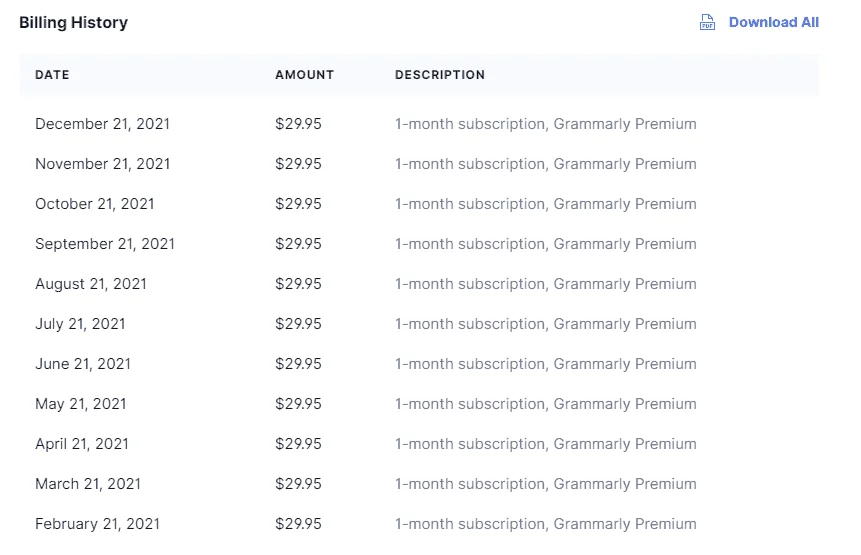Choose the July 21, 2021 row
Image resolution: width=861 pixels, height=555 pixels.
coord(420,324)
